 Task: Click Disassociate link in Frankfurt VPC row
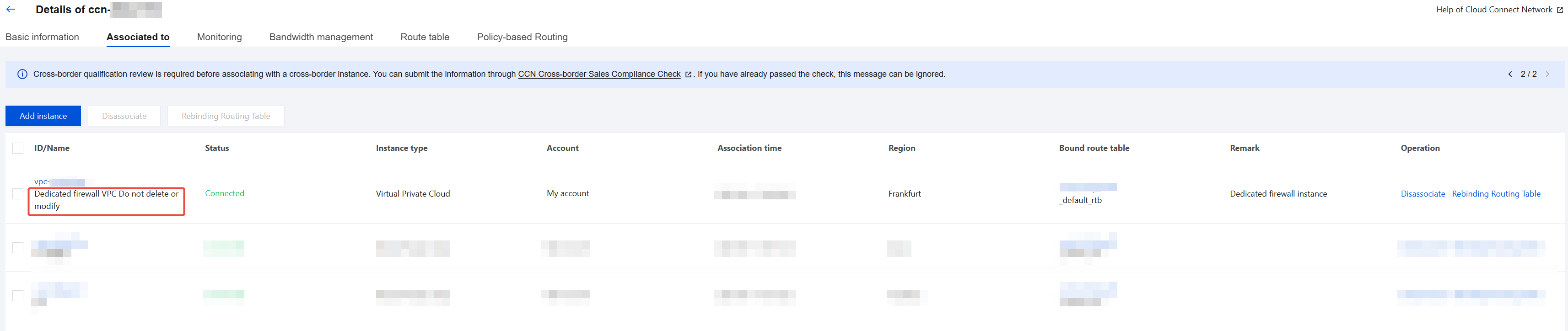[x=1423, y=193]
